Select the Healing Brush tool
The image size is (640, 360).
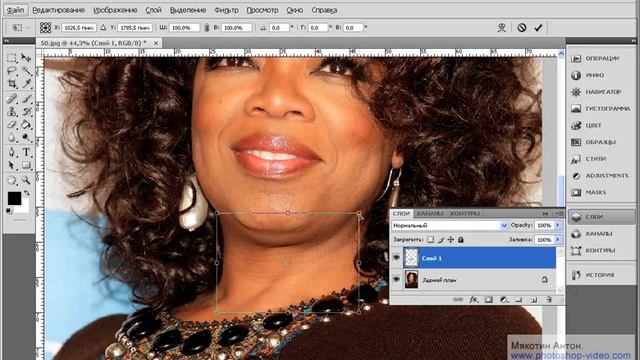(11, 98)
